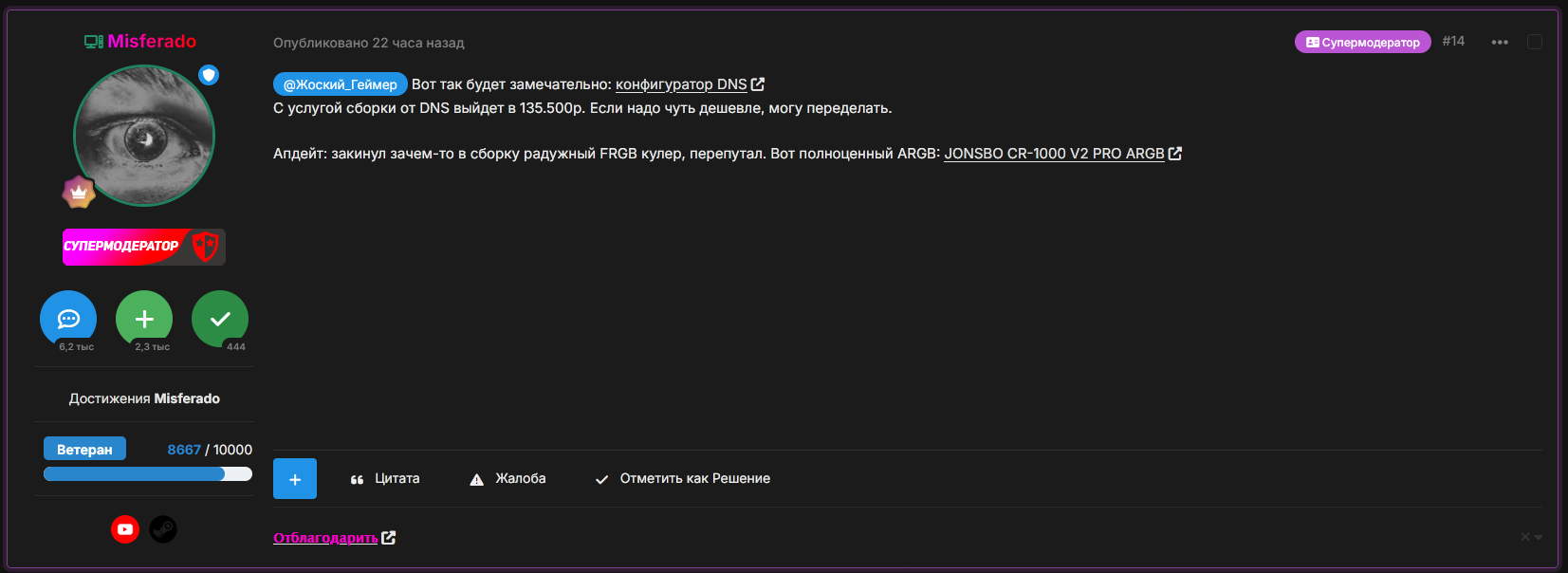
Task: Click the Отблагодарить link
Action: click(325, 538)
